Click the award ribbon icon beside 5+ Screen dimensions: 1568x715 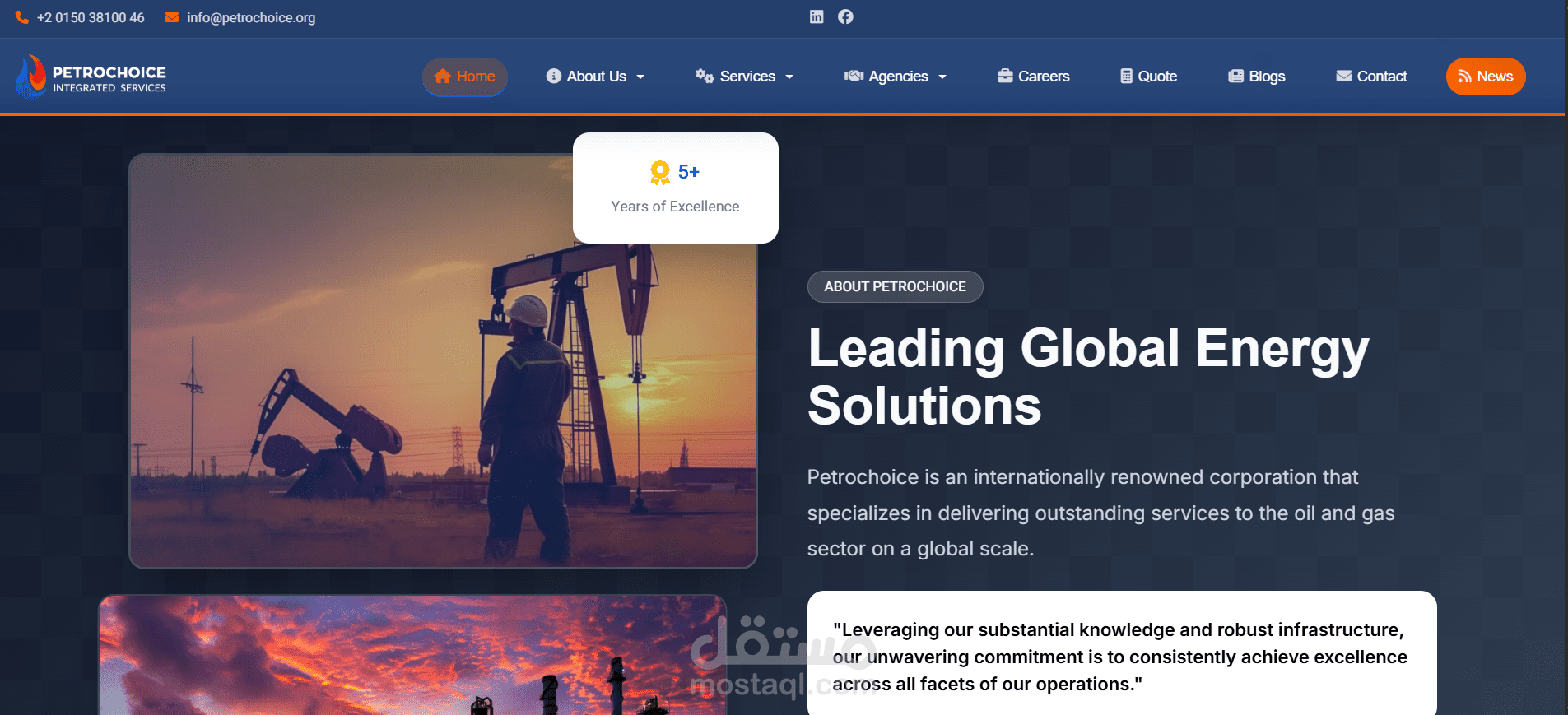(660, 173)
